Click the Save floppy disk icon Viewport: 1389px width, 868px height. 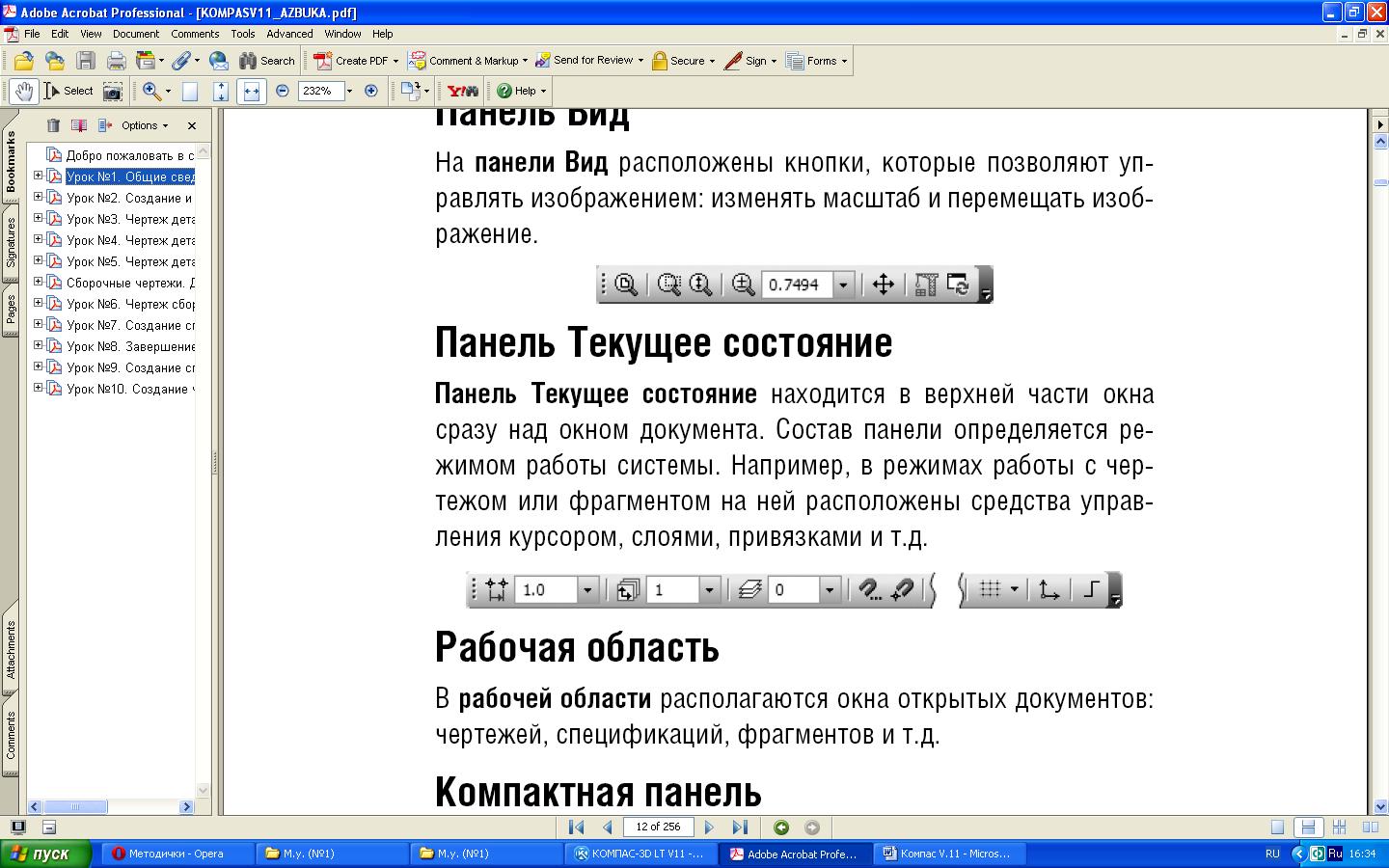86,61
